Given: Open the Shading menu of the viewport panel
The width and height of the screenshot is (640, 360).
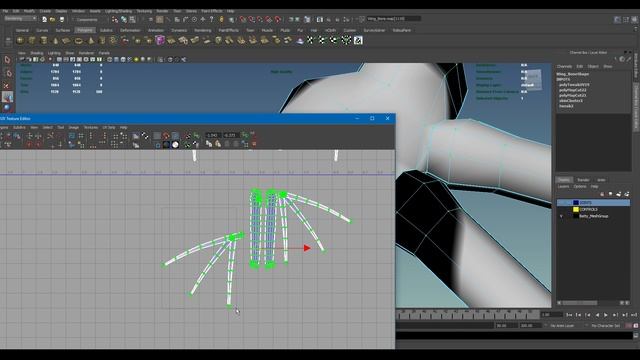Looking at the screenshot, I should click(36, 53).
